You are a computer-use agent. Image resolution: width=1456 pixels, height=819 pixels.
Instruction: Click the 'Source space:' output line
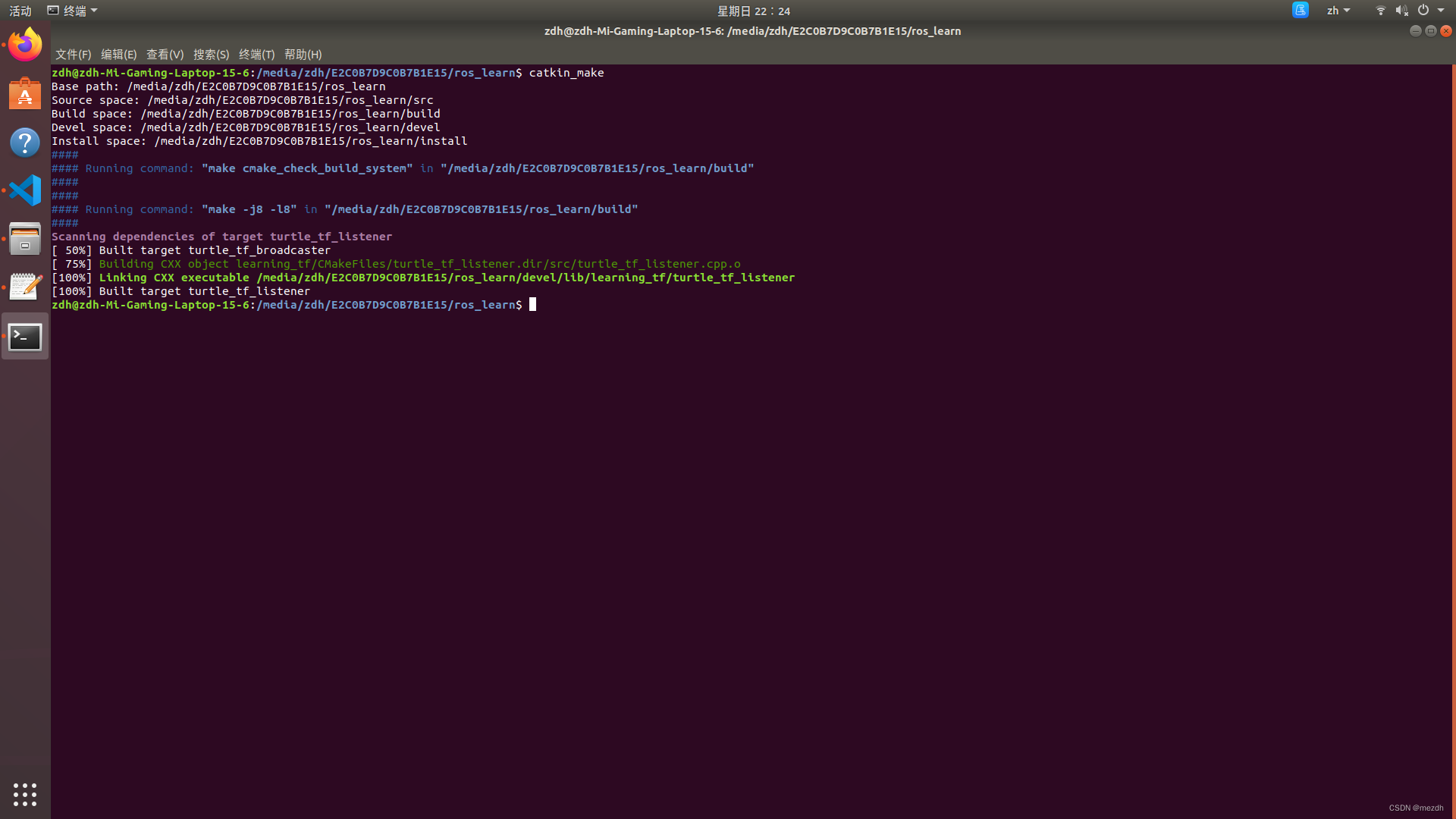(243, 100)
